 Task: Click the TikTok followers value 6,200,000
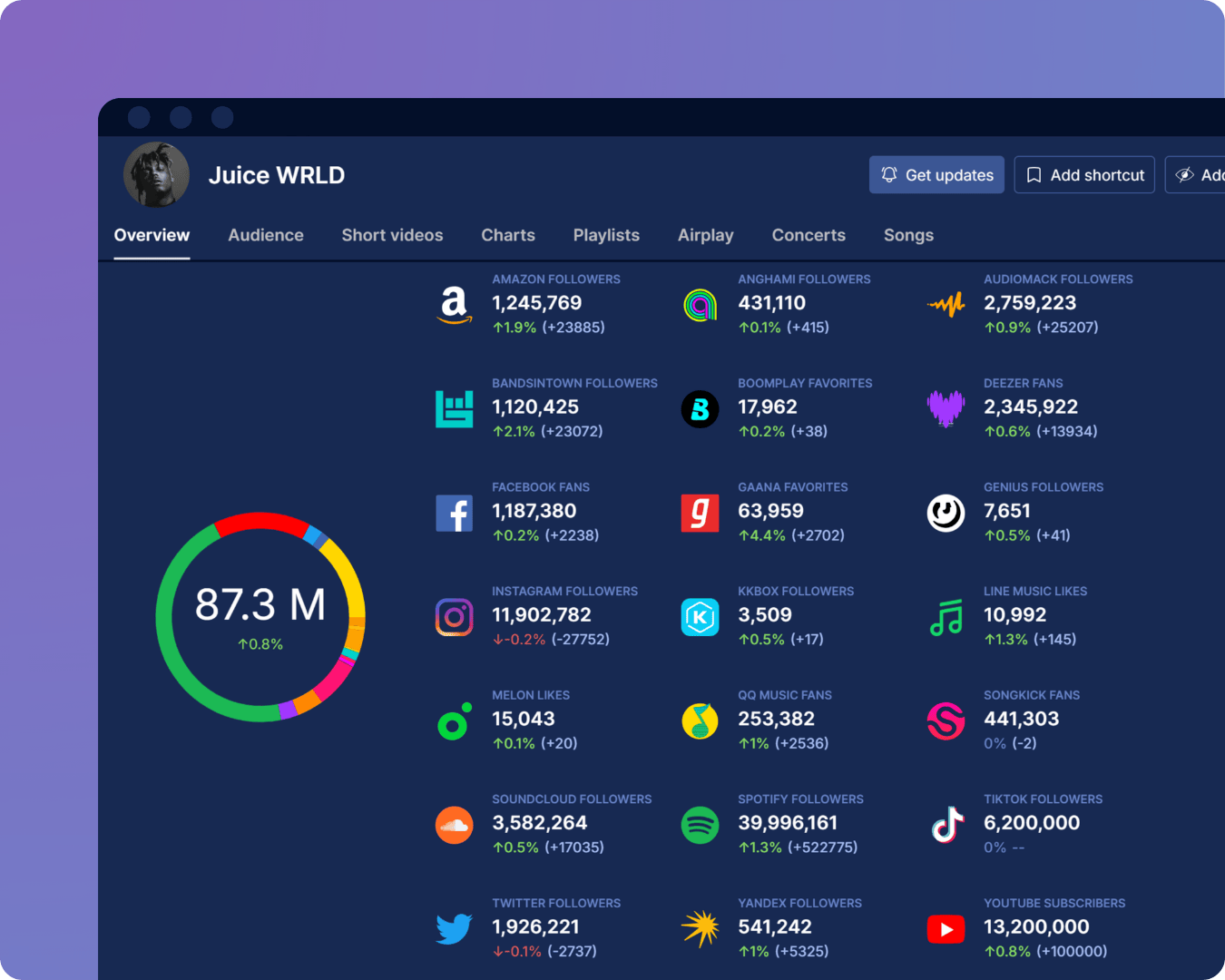[x=1032, y=823]
